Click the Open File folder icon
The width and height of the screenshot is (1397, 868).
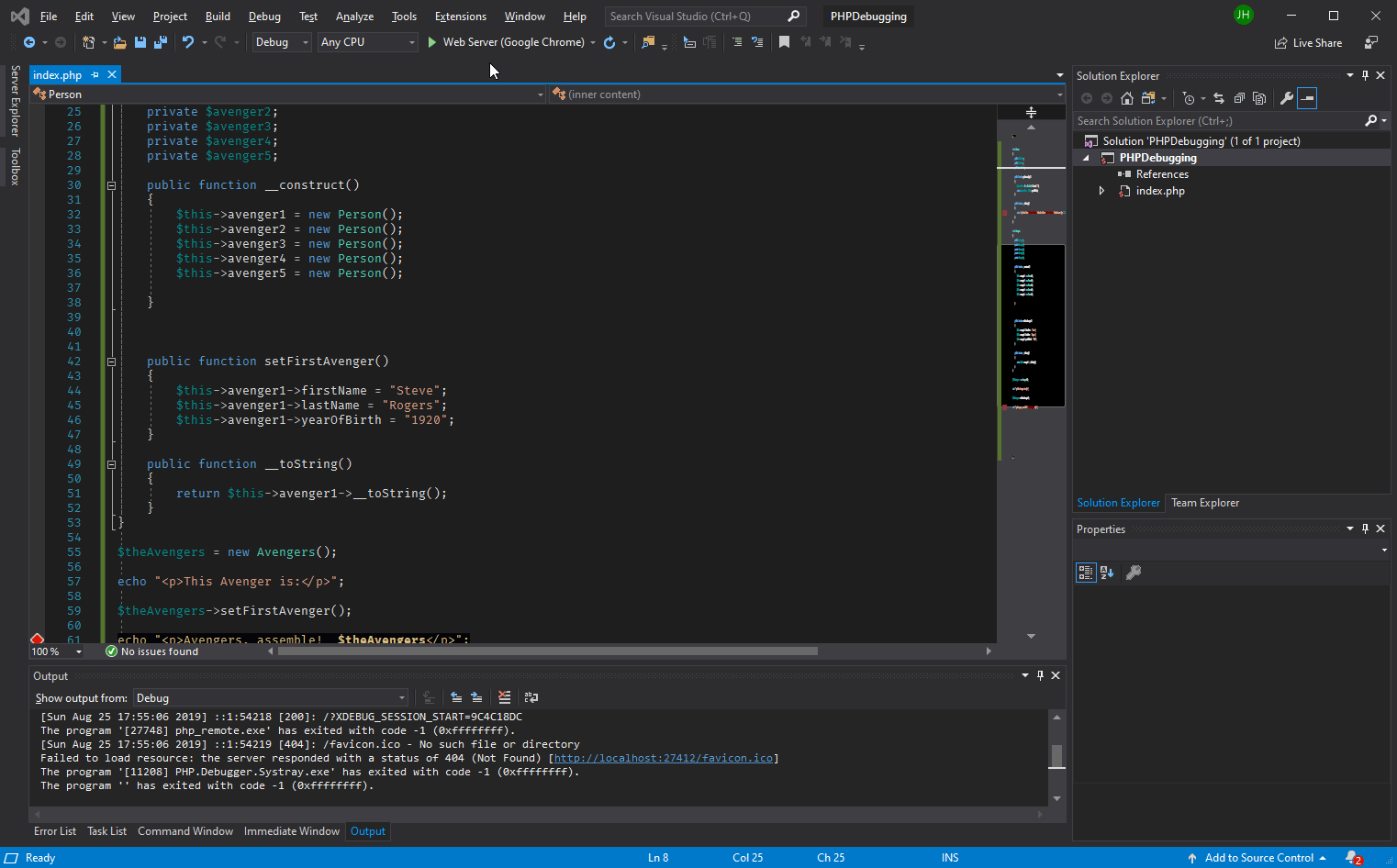point(119,42)
